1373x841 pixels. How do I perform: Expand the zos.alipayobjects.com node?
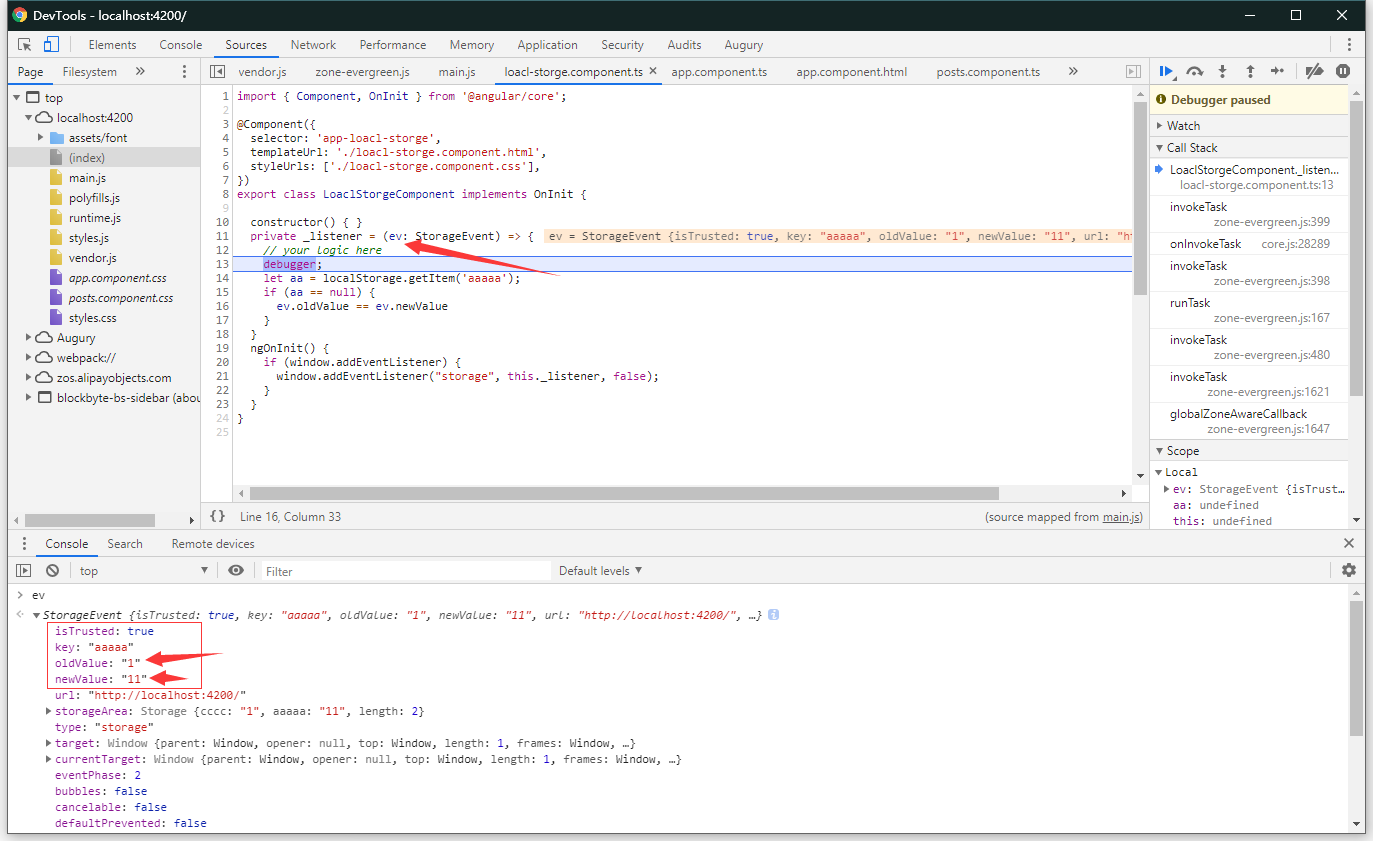pyautogui.click(x=29, y=378)
